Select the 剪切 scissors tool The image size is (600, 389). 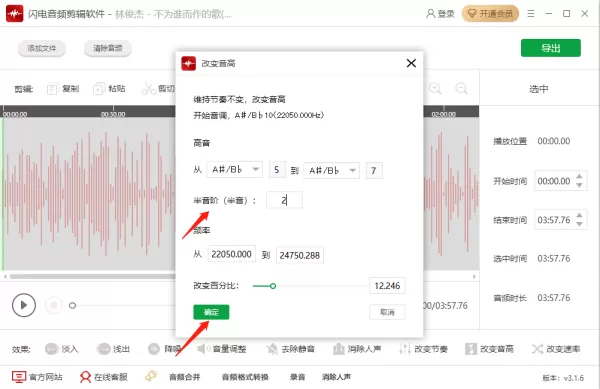click(158, 89)
